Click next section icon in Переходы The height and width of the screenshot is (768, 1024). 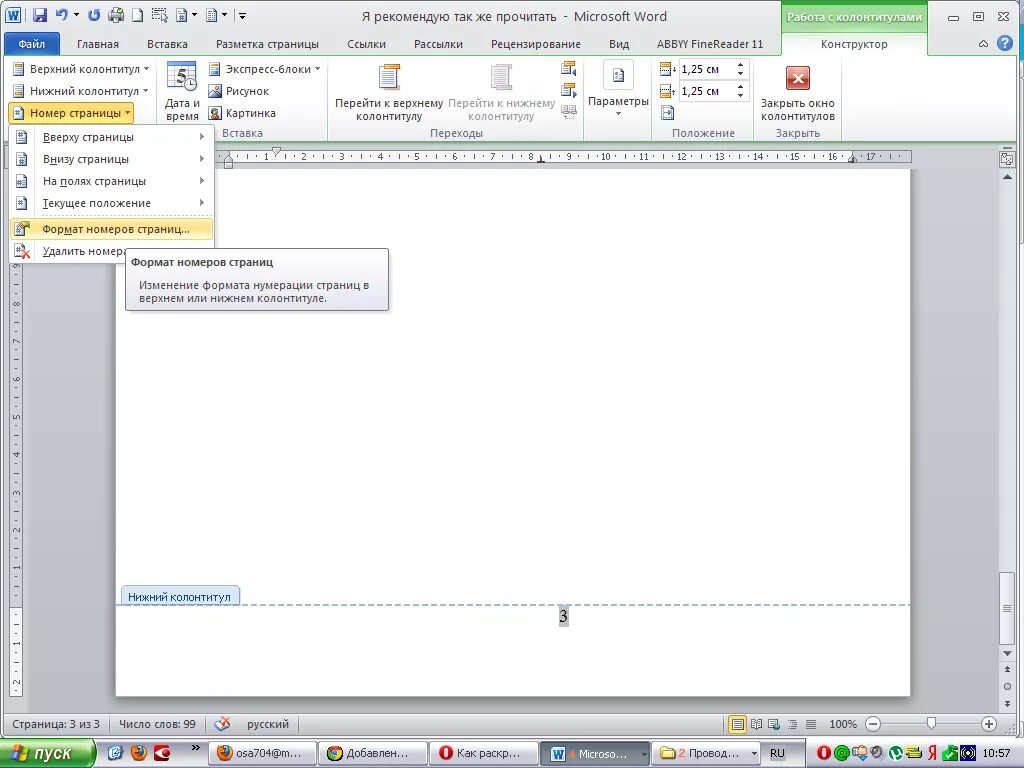click(x=569, y=90)
